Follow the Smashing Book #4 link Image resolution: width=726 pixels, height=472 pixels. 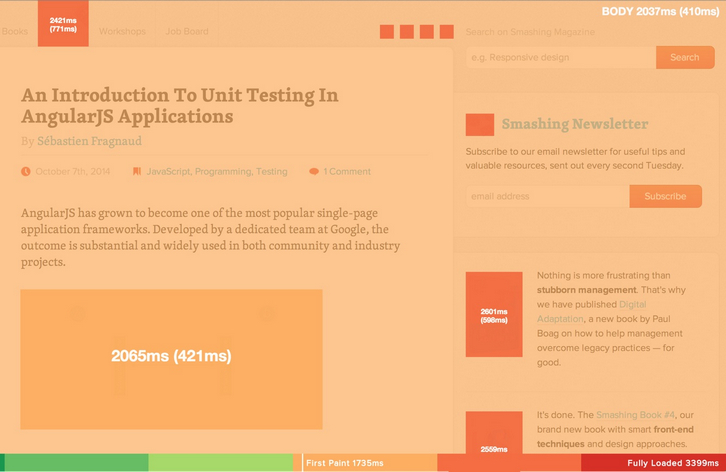[632, 414]
